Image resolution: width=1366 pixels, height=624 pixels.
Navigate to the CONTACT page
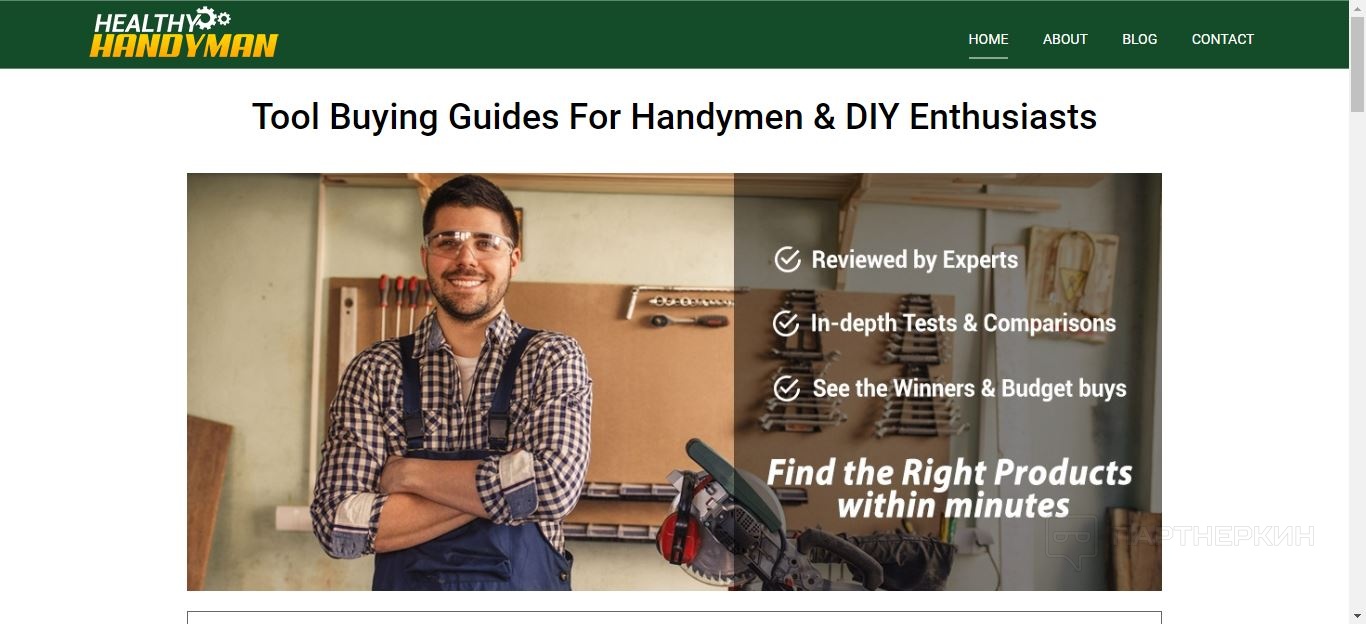tap(1222, 39)
